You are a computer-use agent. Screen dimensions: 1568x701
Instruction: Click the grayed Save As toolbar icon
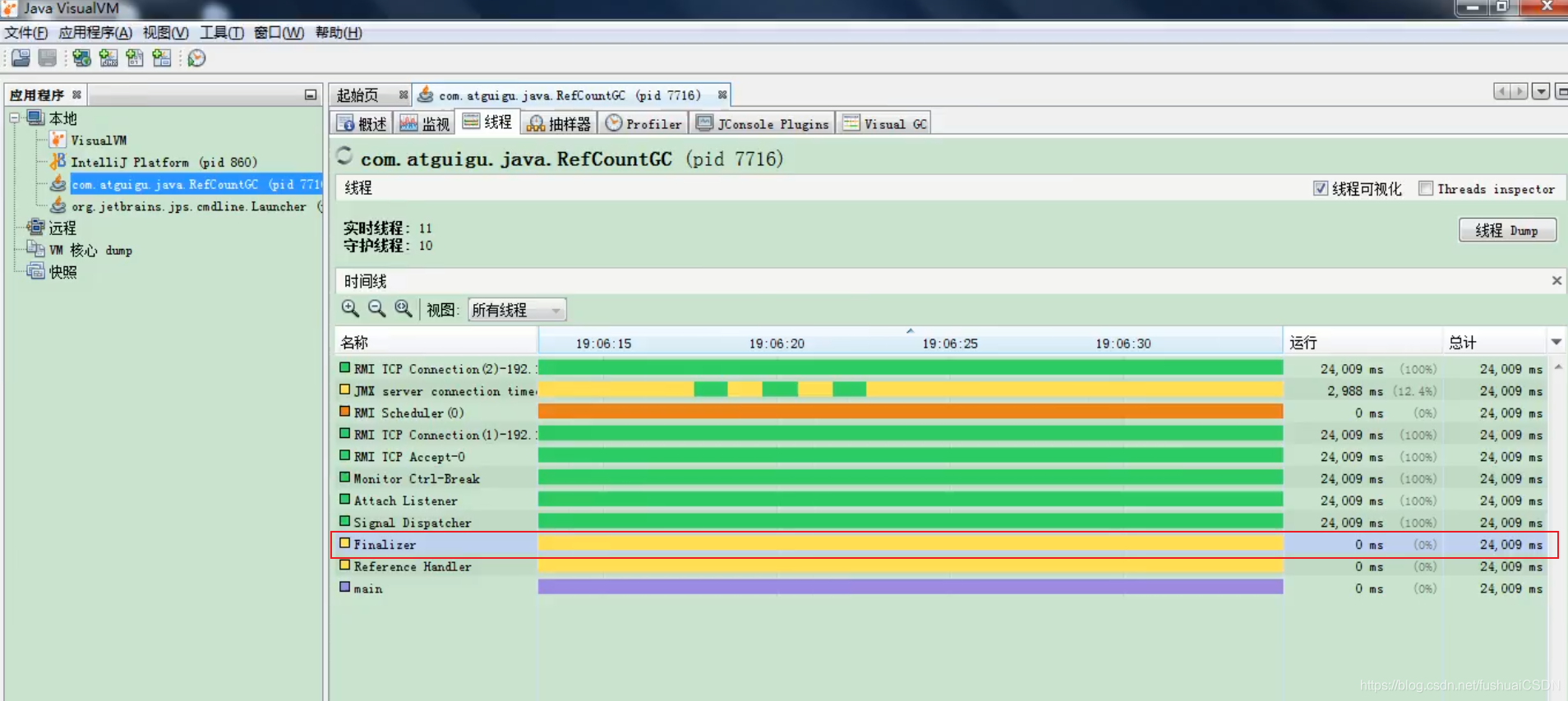(48, 58)
